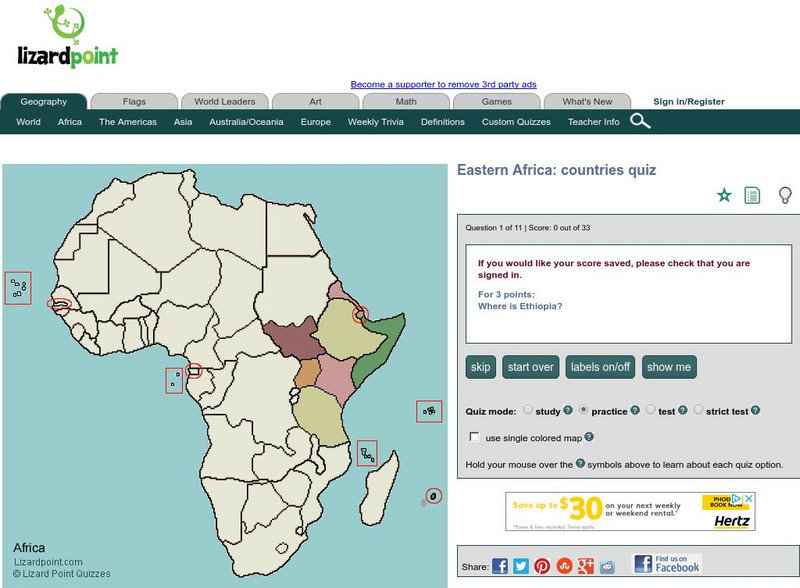Click the Lizard Point logo
Viewport: 800px width, 588px height.
click(x=67, y=37)
